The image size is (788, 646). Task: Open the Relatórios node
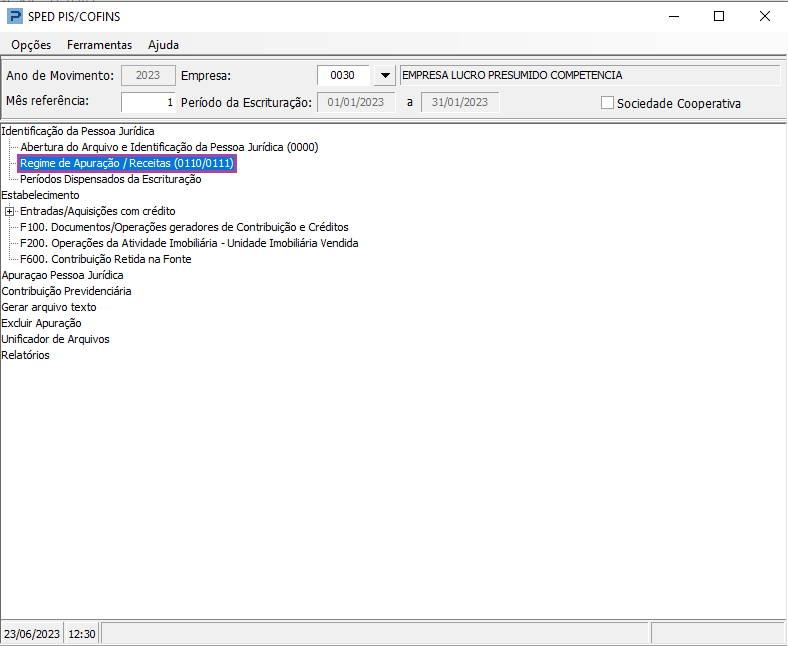[x=25, y=355]
